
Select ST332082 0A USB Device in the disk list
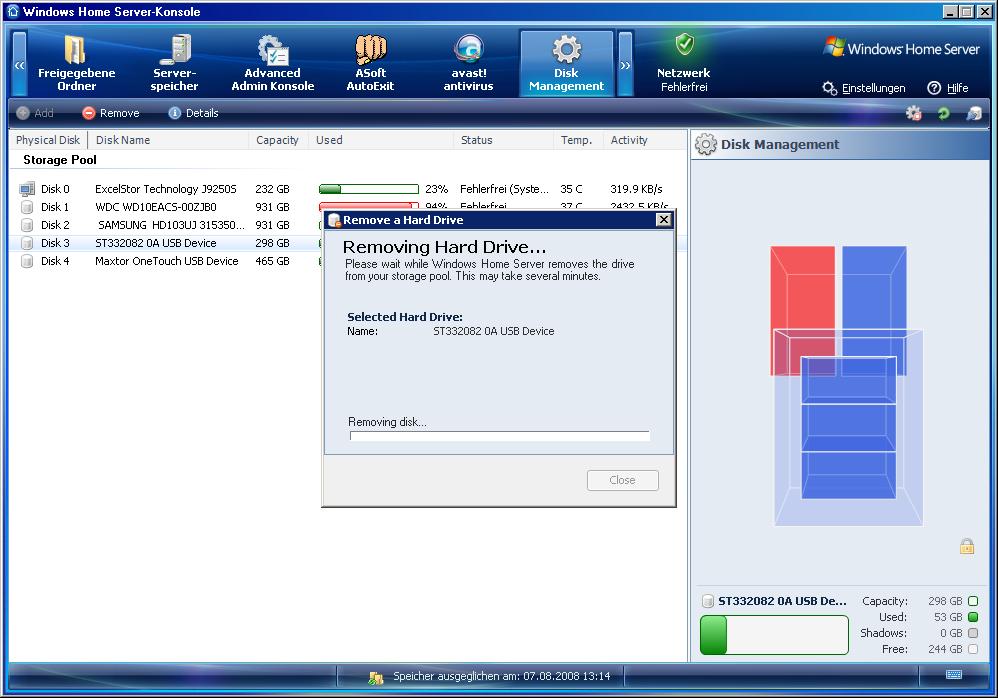click(x=156, y=243)
